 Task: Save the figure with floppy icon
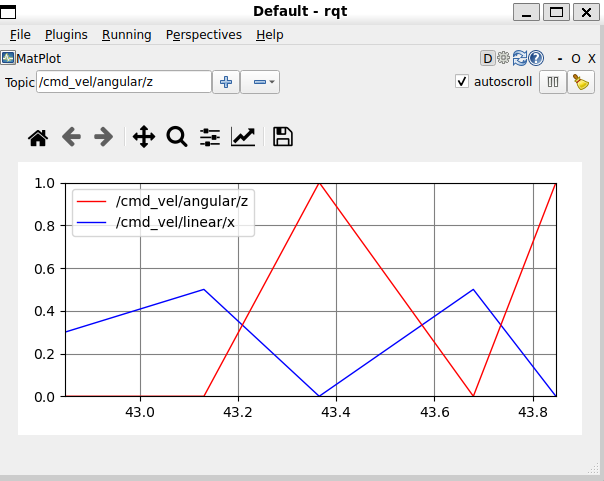[x=283, y=137]
